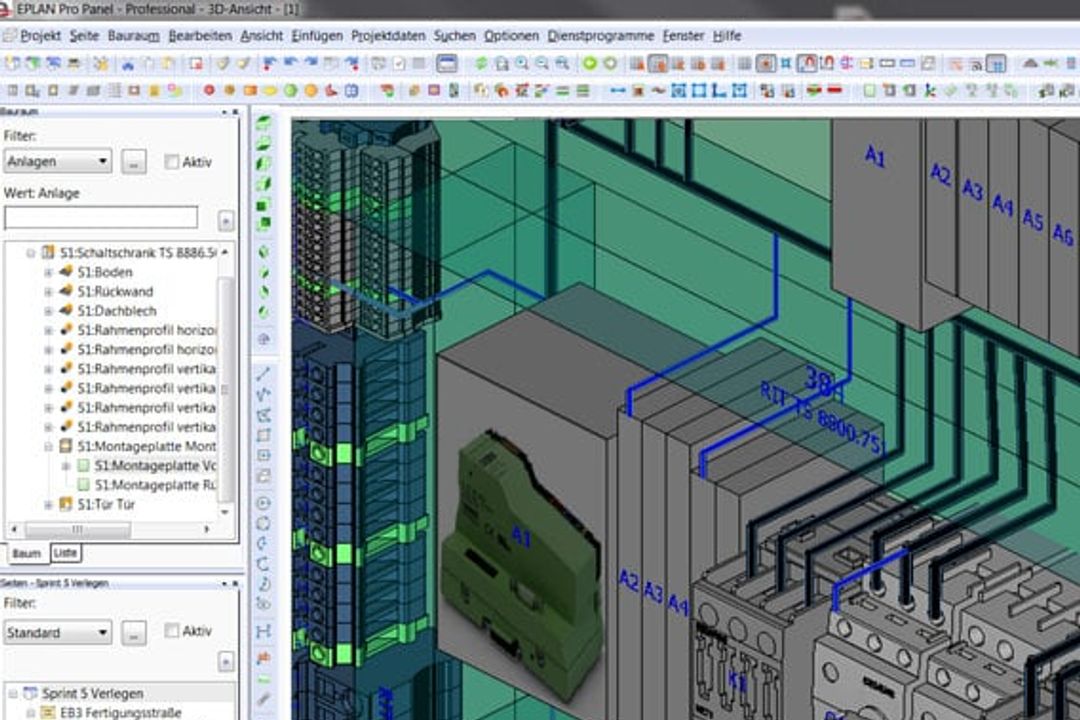Click the blue 'k' icon in second toolbar
The image size is (1080, 720).
pos(930,90)
